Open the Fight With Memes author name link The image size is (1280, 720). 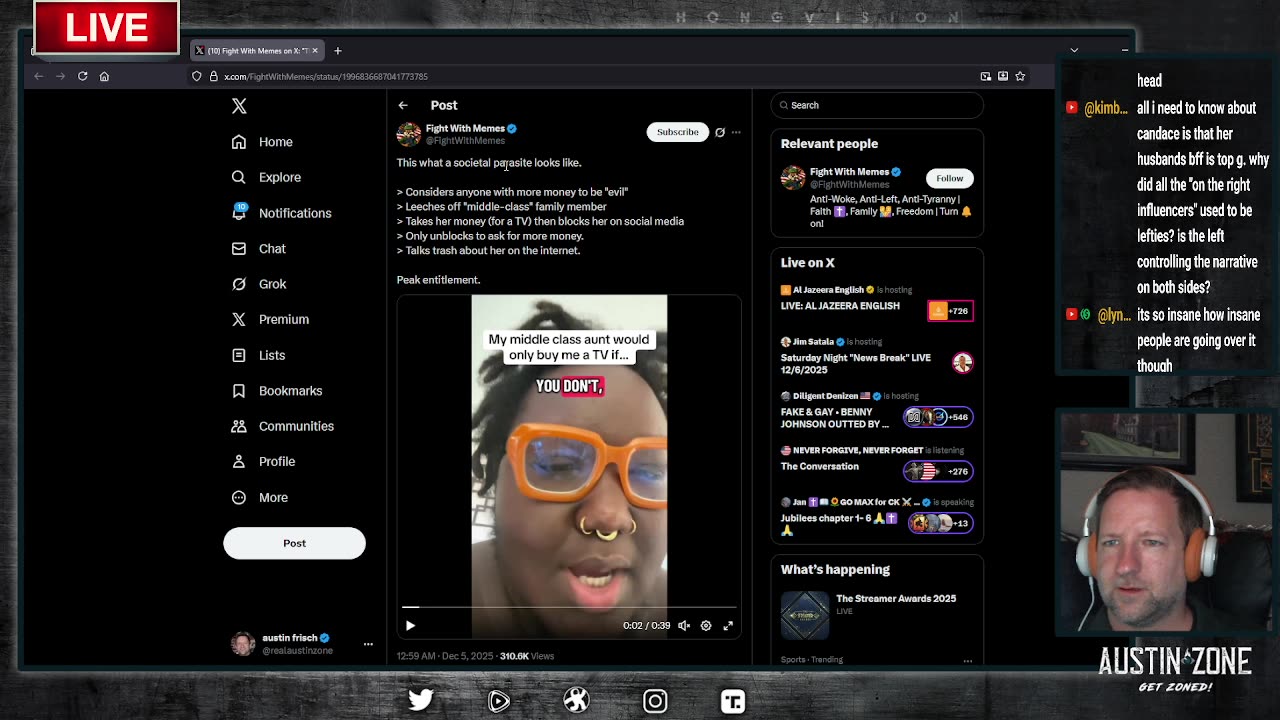pyautogui.click(x=465, y=128)
